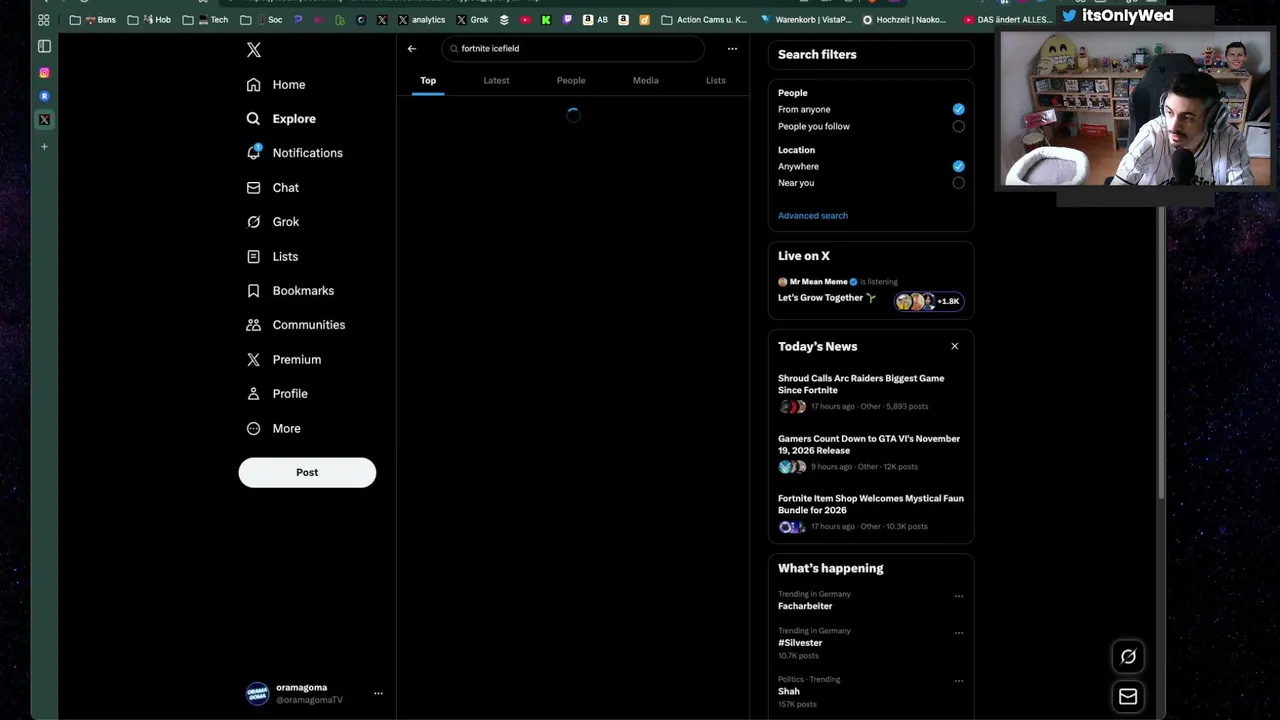
Task: Click the fortnite icefield search field
Action: (x=573, y=48)
